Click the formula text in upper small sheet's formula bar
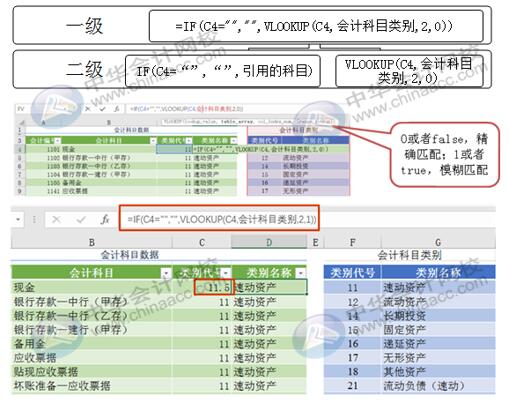 point(187,109)
